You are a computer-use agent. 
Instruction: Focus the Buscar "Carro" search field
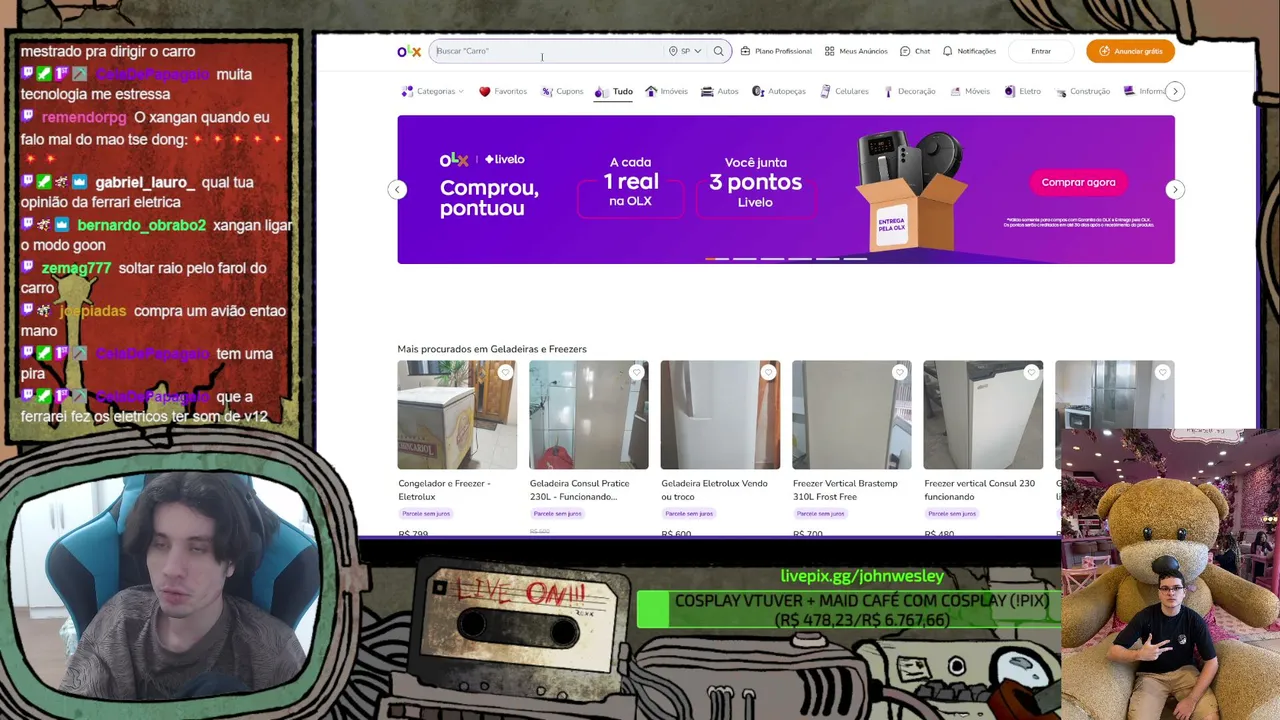(x=548, y=51)
